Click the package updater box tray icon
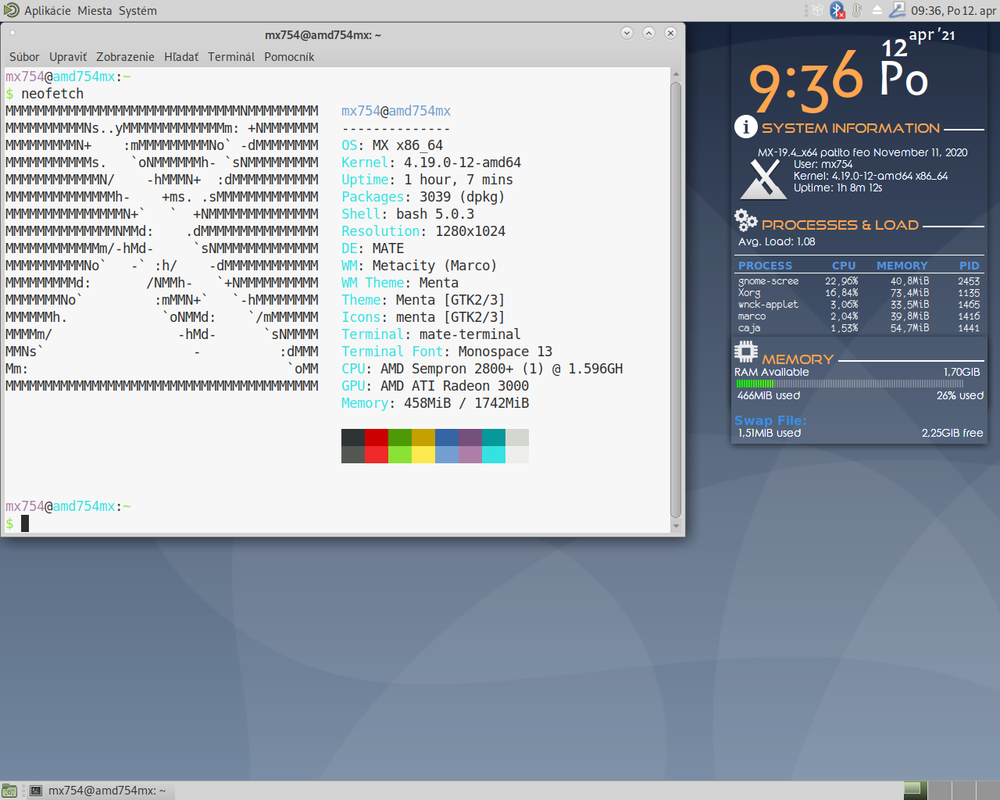The height and width of the screenshot is (800, 1000). coord(817,10)
